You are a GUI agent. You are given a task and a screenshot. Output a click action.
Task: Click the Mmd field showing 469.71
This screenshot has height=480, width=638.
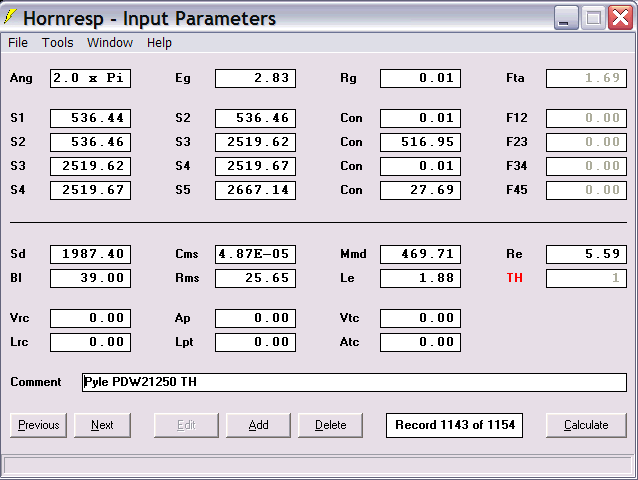420,254
